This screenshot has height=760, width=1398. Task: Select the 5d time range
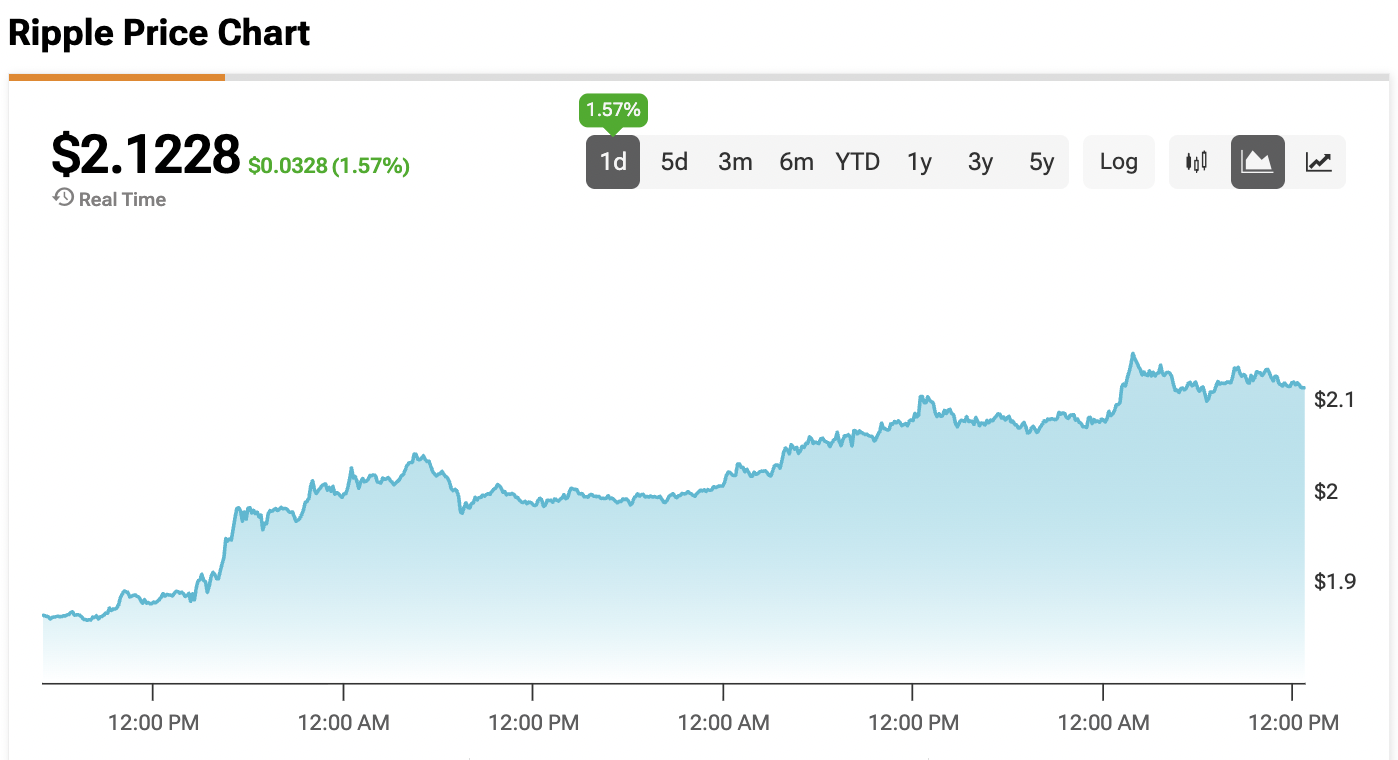coord(674,162)
